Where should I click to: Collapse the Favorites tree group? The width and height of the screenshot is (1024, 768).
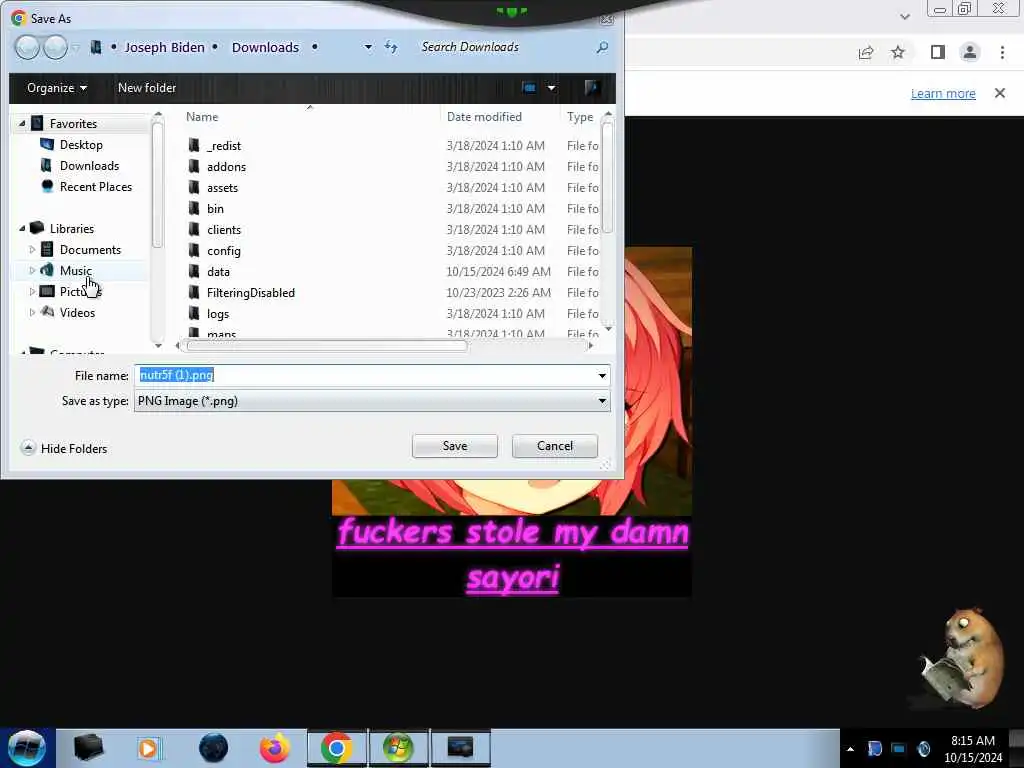pyautogui.click(x=22, y=123)
